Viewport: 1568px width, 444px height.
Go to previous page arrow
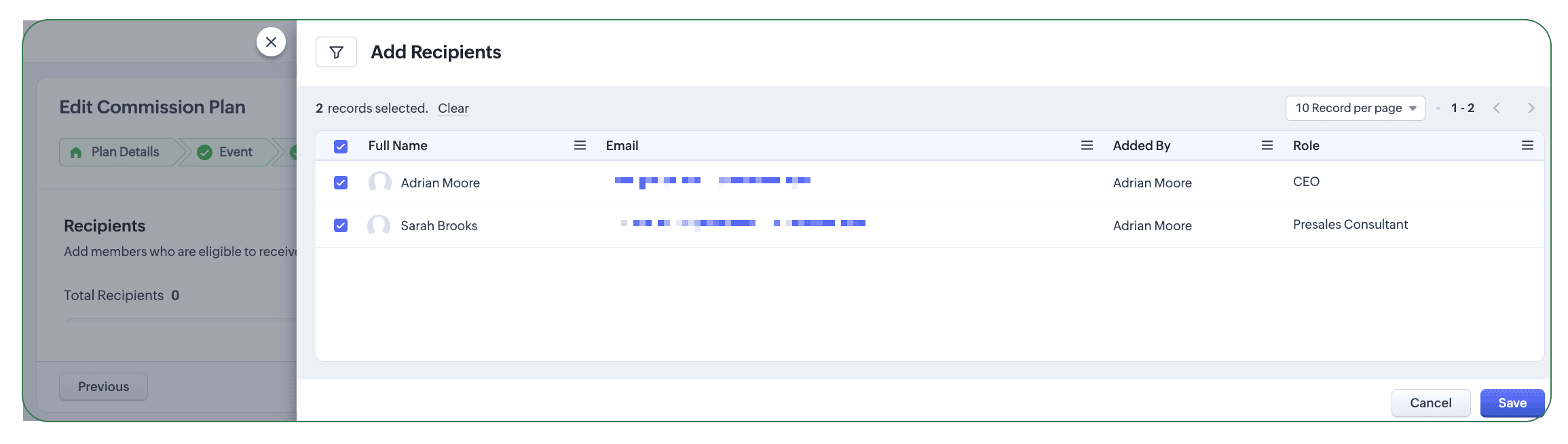(x=1497, y=108)
